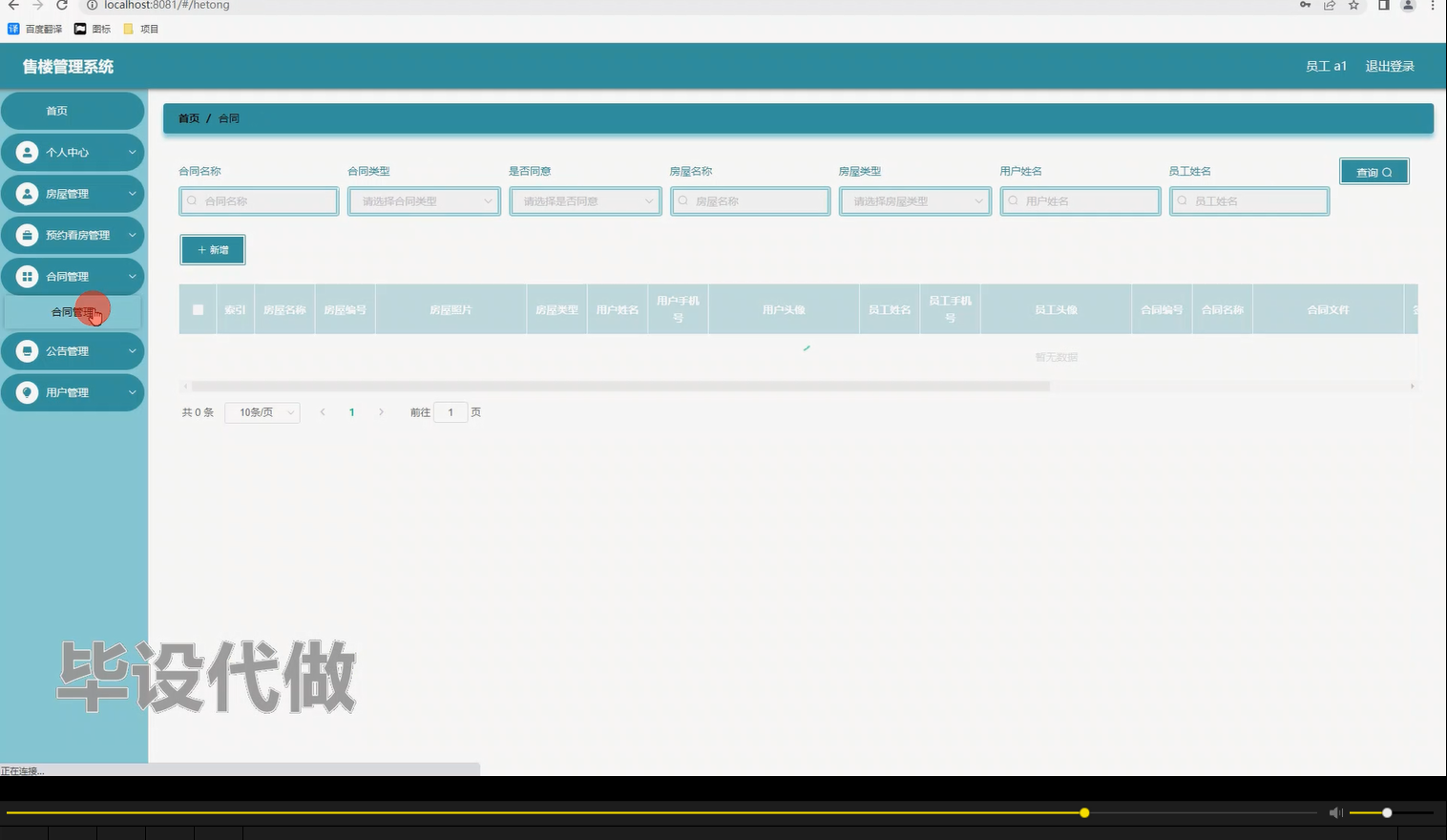Screen dimensions: 1447x840
Task: Open the 请选择合同类型 dropdown
Action: 424,201
